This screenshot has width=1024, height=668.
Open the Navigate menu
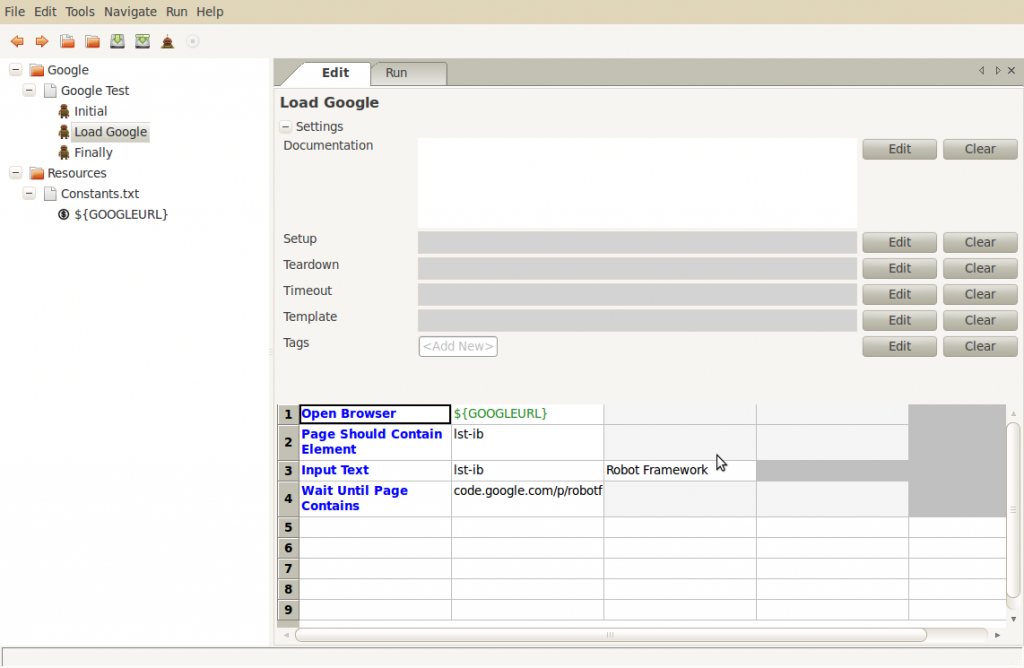coord(130,11)
